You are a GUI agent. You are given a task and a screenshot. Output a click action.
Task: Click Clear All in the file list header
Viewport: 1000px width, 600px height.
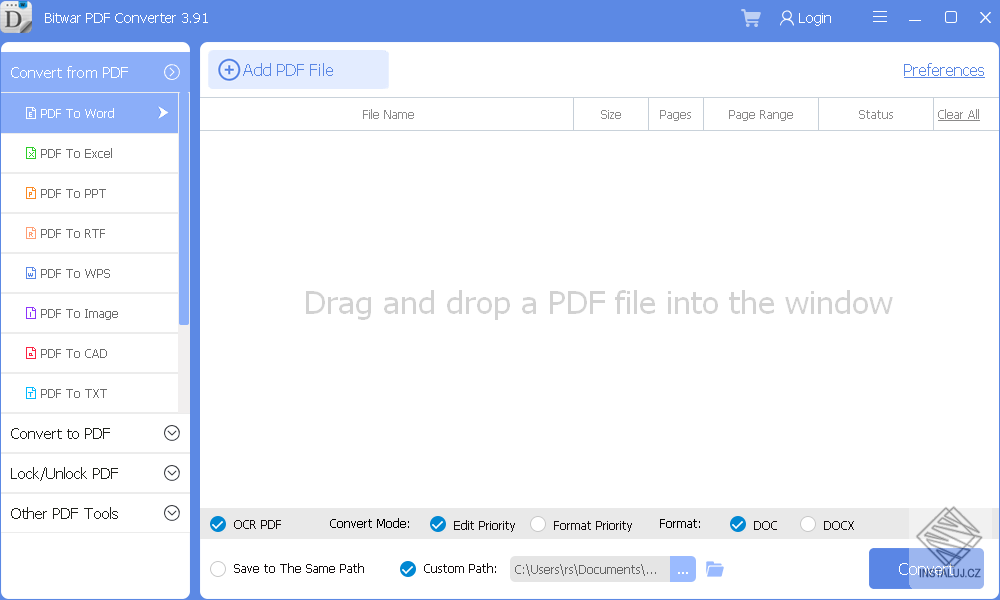tap(958, 115)
